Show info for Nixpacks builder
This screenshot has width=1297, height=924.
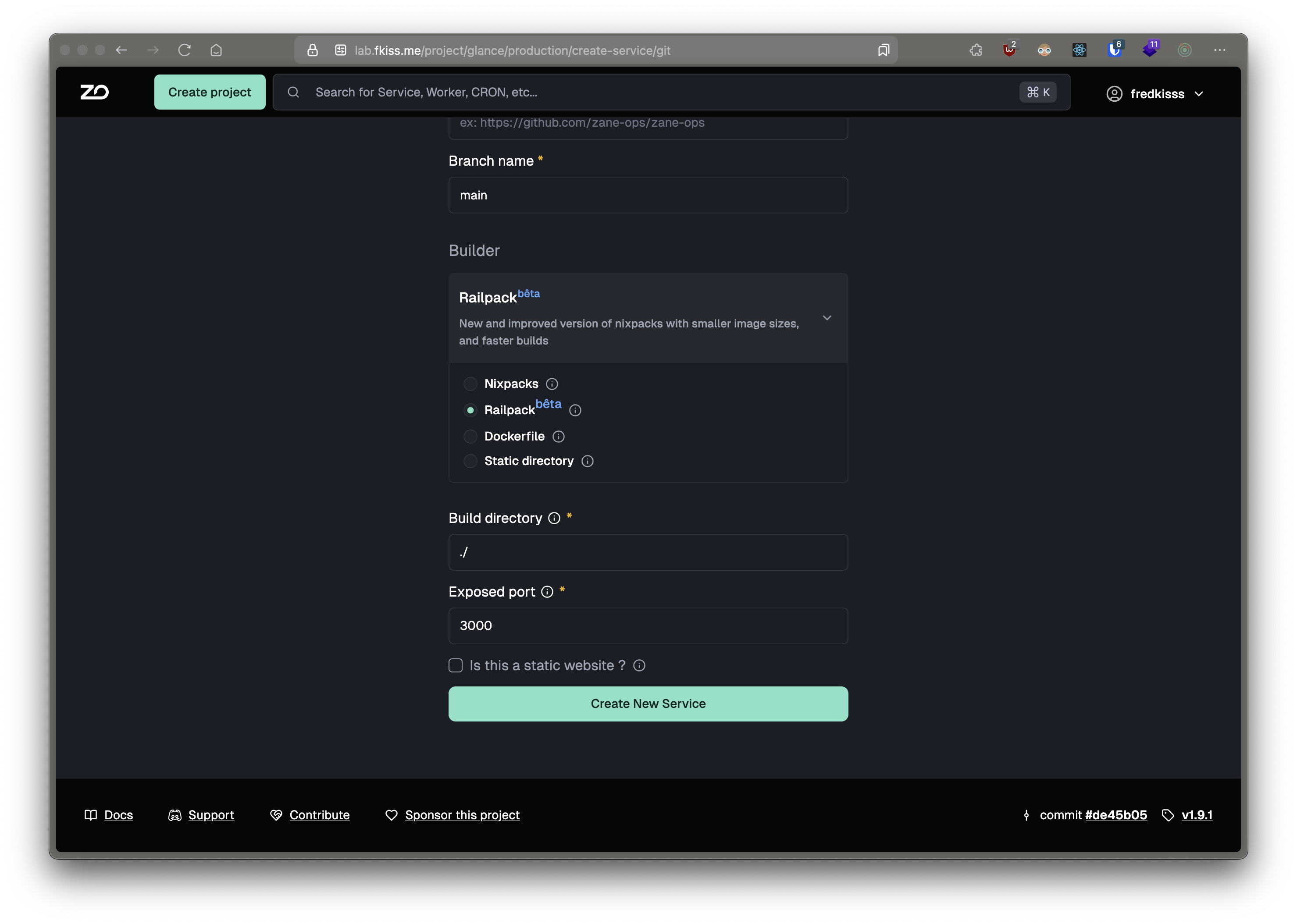pos(552,384)
